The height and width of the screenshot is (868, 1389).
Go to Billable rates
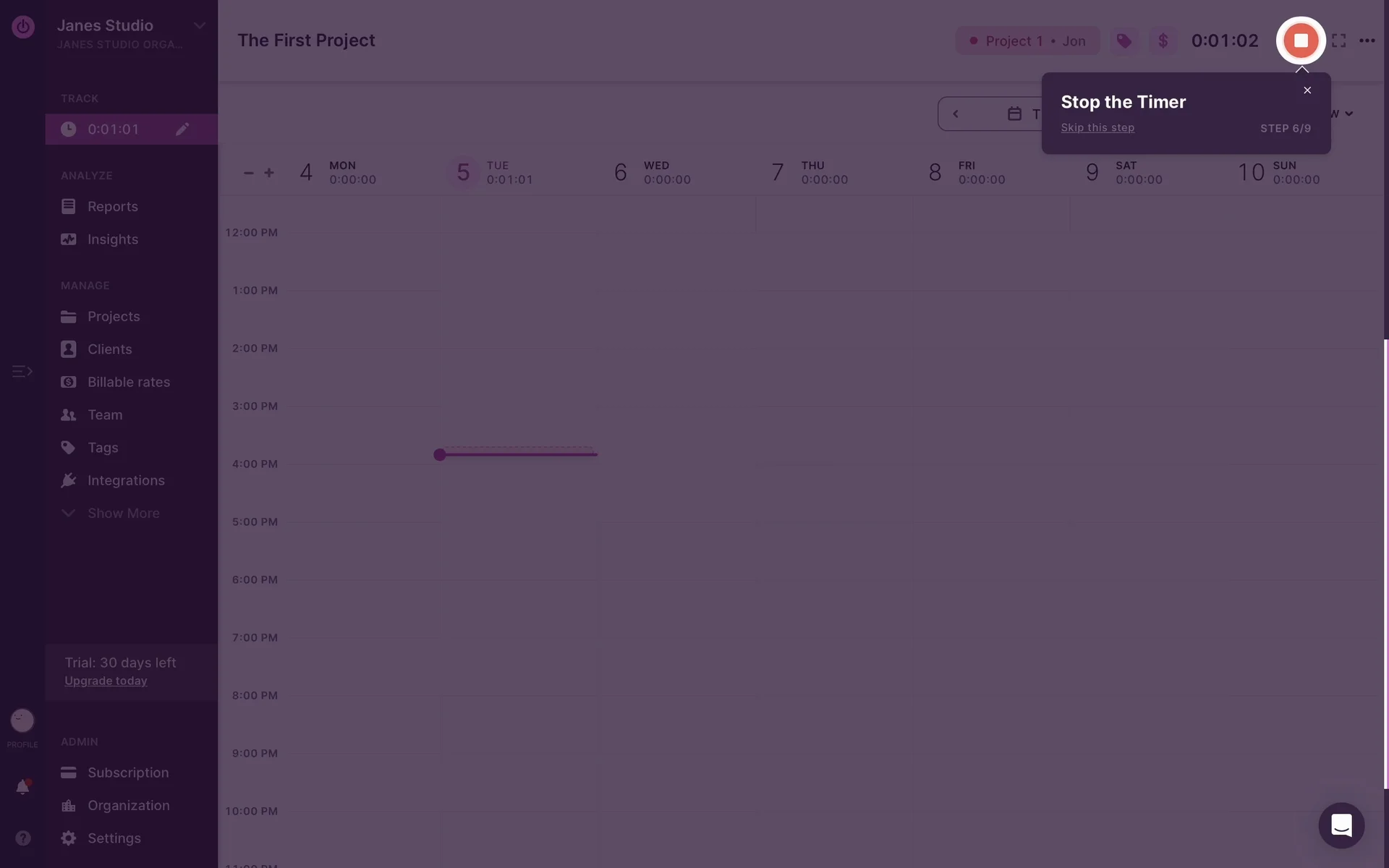[128, 382]
